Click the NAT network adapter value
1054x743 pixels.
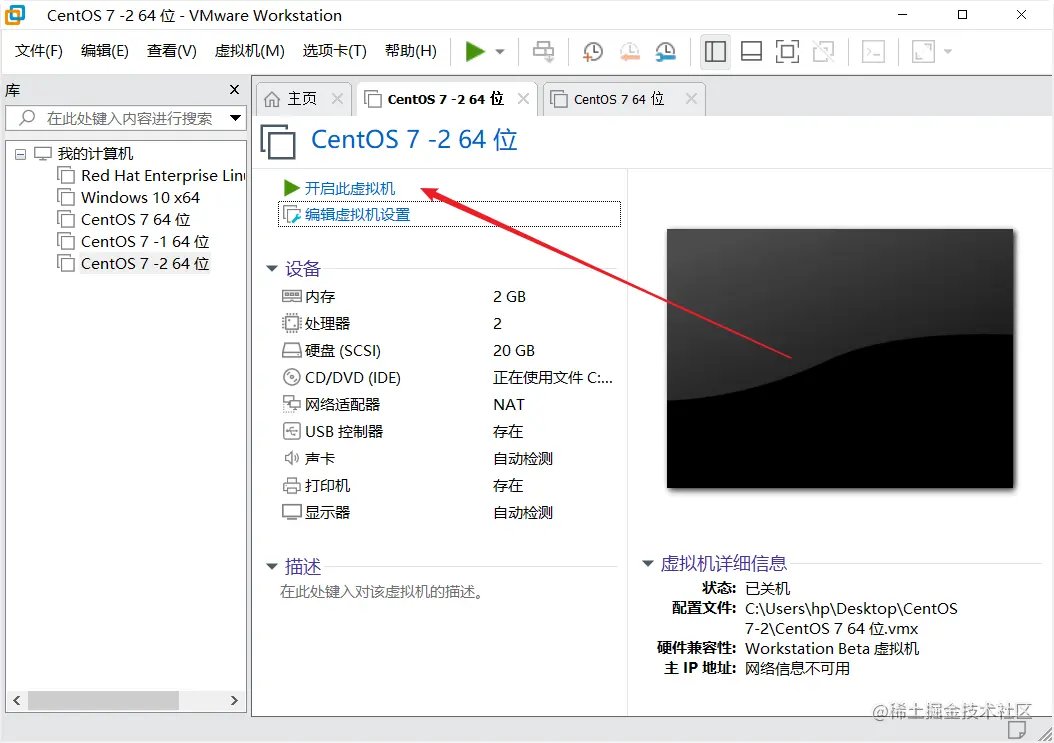(508, 404)
